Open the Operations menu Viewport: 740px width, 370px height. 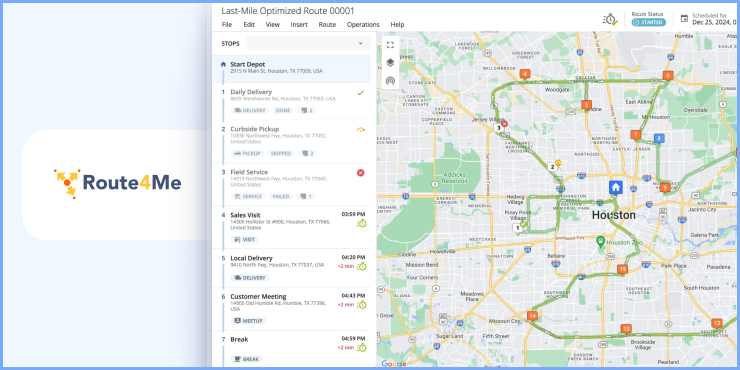pyautogui.click(x=363, y=25)
